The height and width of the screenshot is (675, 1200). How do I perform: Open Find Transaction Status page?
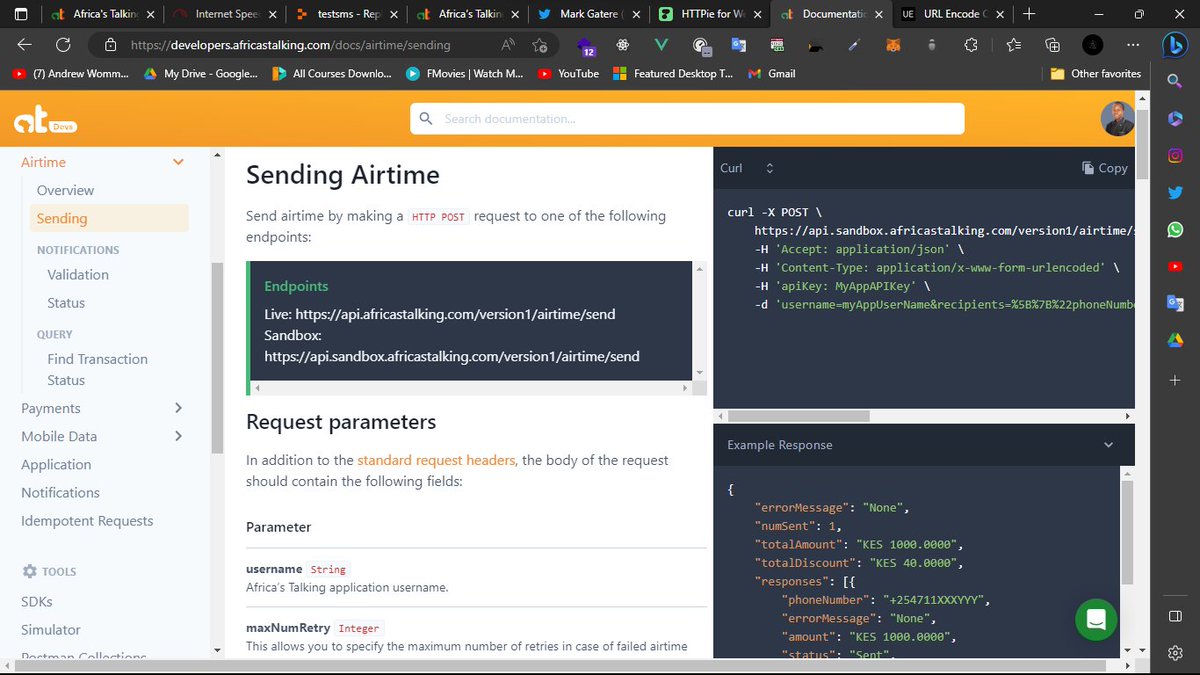pyautogui.click(x=97, y=369)
